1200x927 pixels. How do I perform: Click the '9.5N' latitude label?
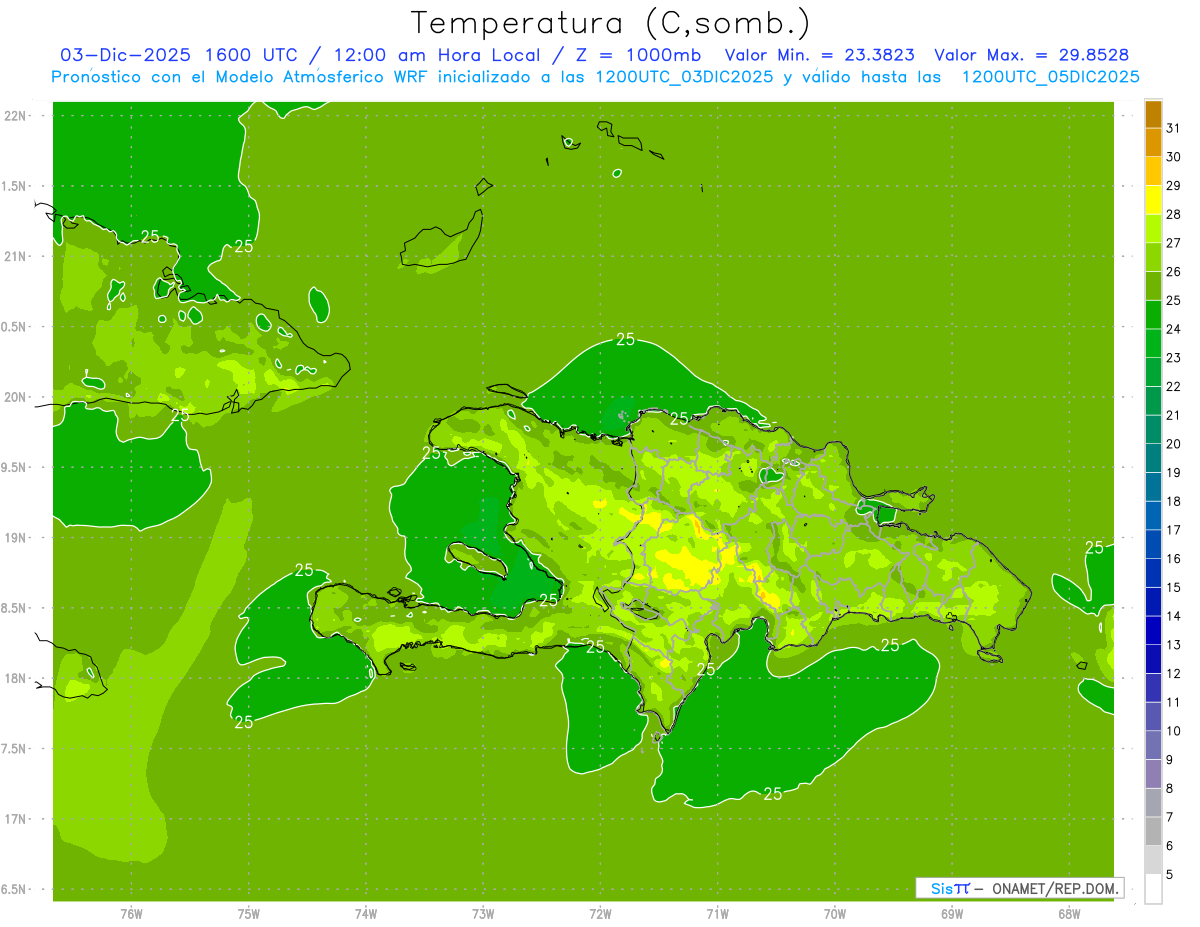(x=15, y=467)
